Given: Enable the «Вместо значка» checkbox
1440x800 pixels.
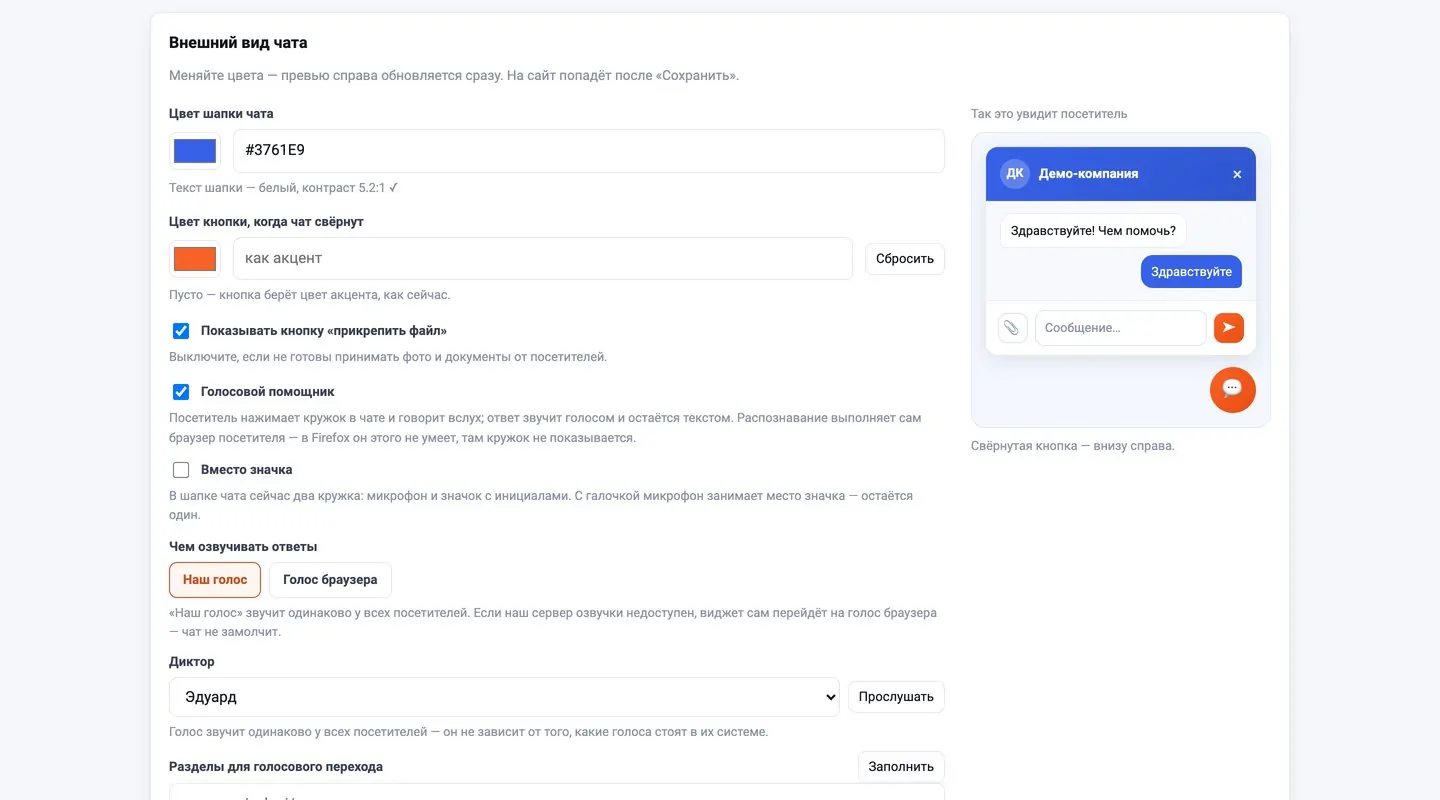Looking at the screenshot, I should (181, 470).
